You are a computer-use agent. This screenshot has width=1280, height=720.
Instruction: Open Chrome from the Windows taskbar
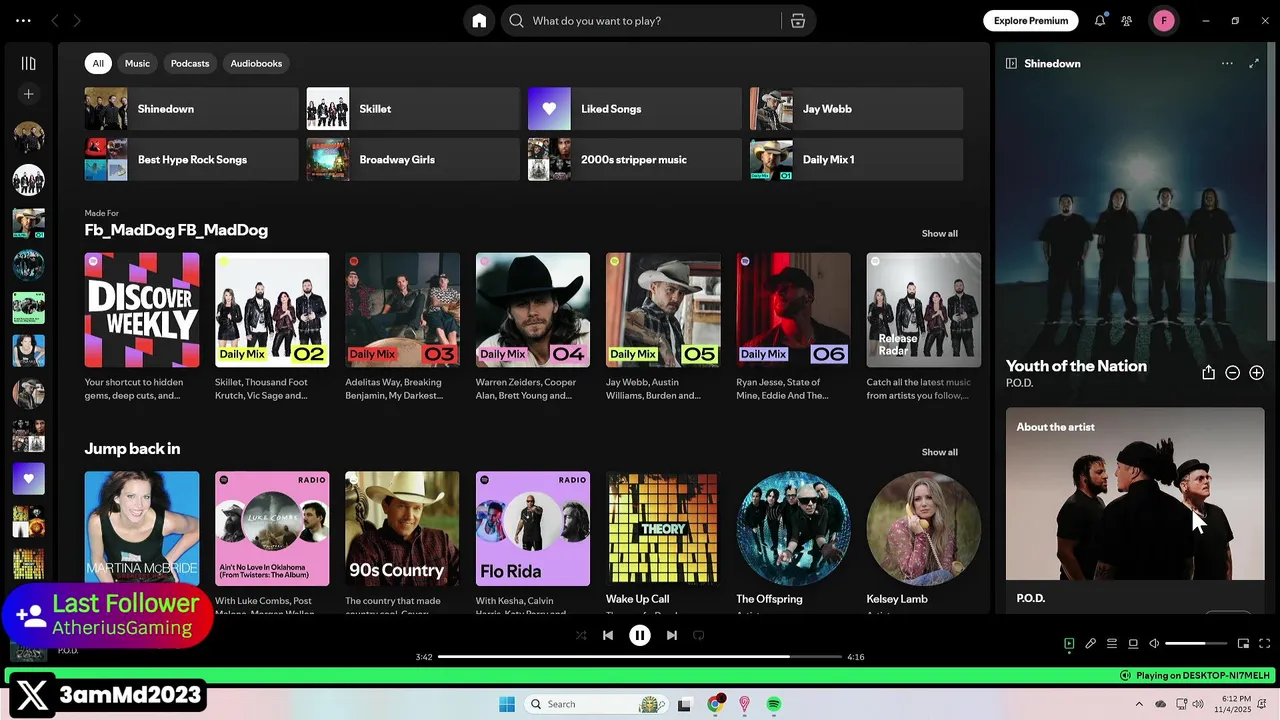[715, 704]
